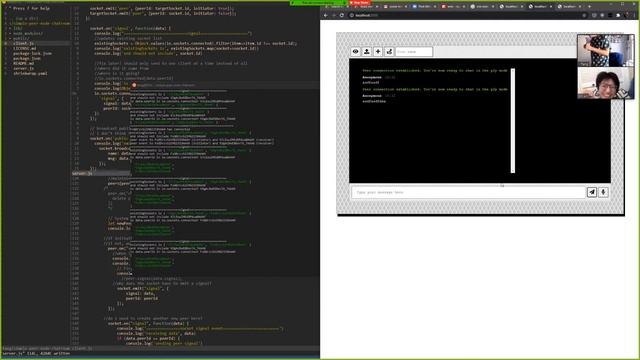Viewport: 640px width, 360px height.
Task: Click the red Stop Share button
Action: (360, 2)
